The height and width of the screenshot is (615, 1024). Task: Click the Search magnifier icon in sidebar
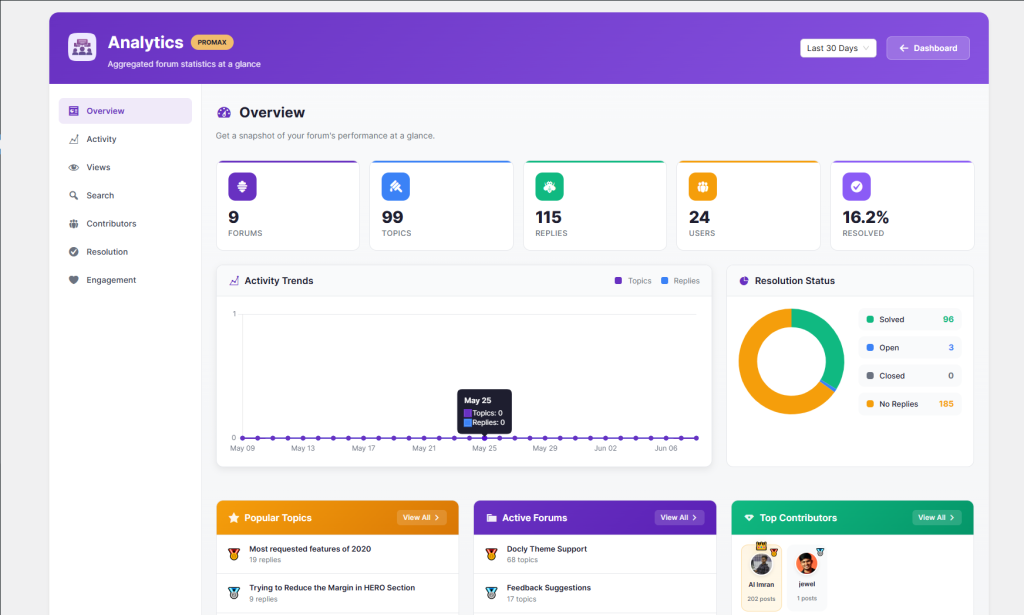pos(74,195)
